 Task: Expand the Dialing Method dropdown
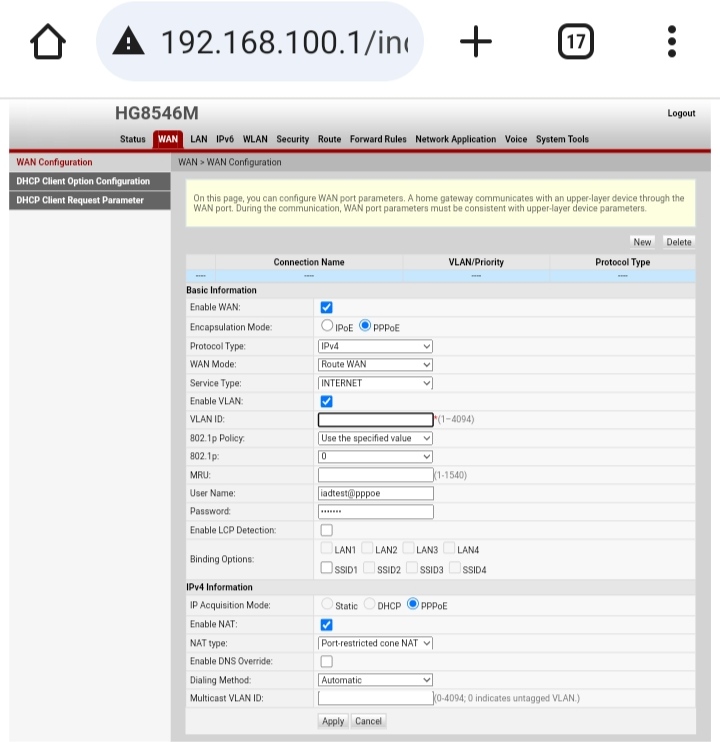375,680
